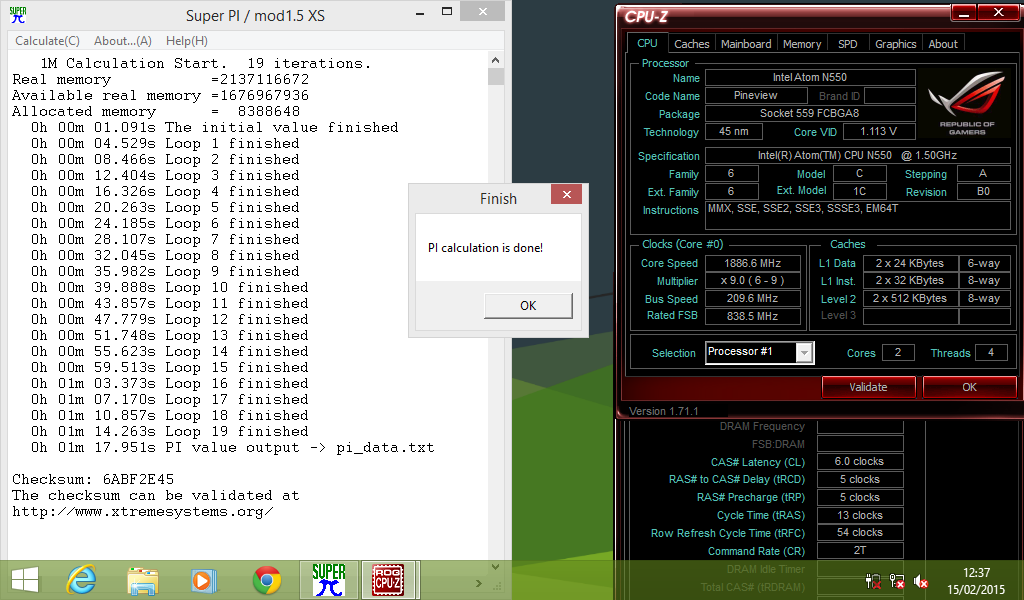Click the Name field showing Intel Atom N550

coord(810,77)
